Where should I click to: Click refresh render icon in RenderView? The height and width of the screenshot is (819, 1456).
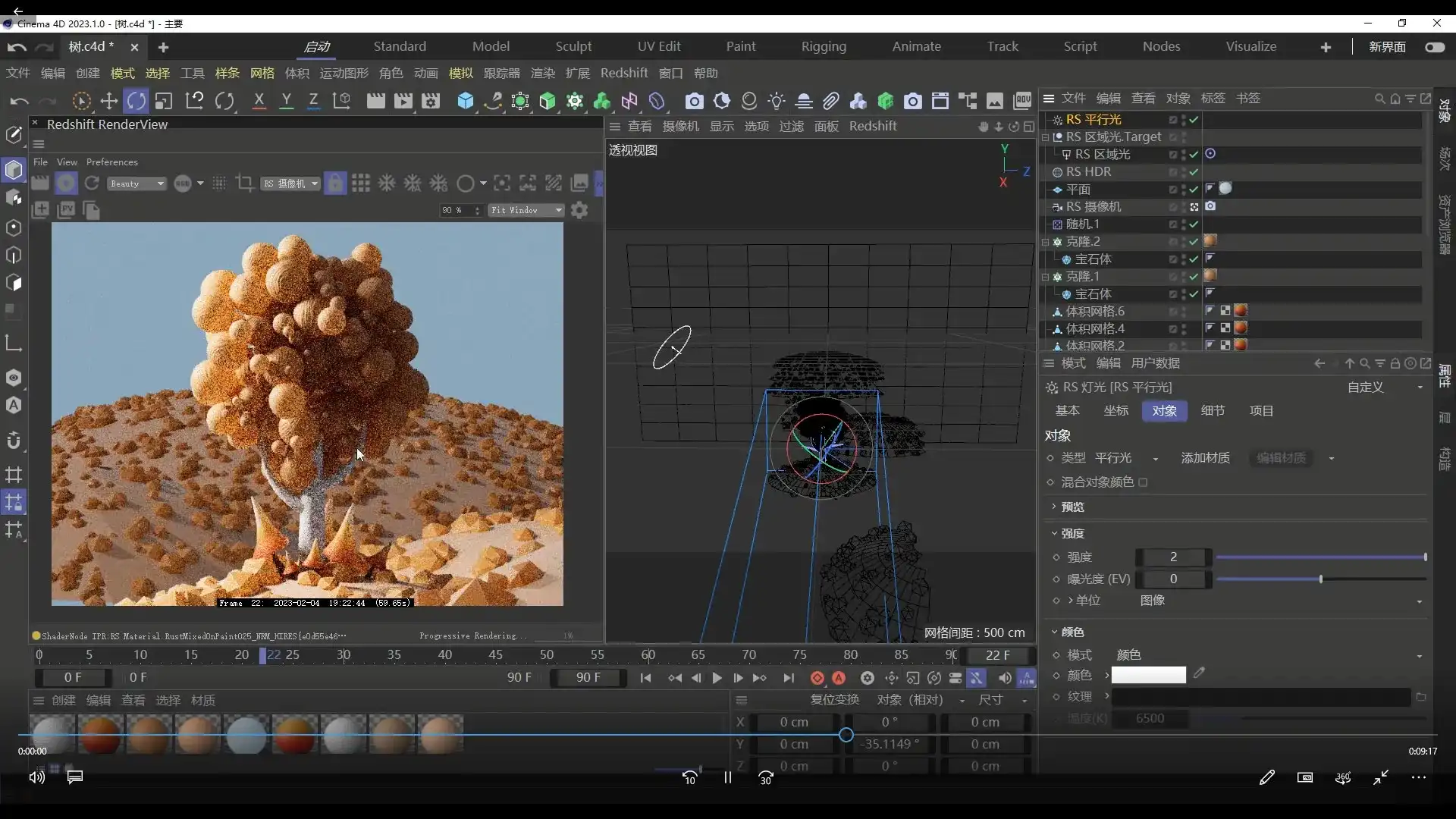click(x=92, y=183)
